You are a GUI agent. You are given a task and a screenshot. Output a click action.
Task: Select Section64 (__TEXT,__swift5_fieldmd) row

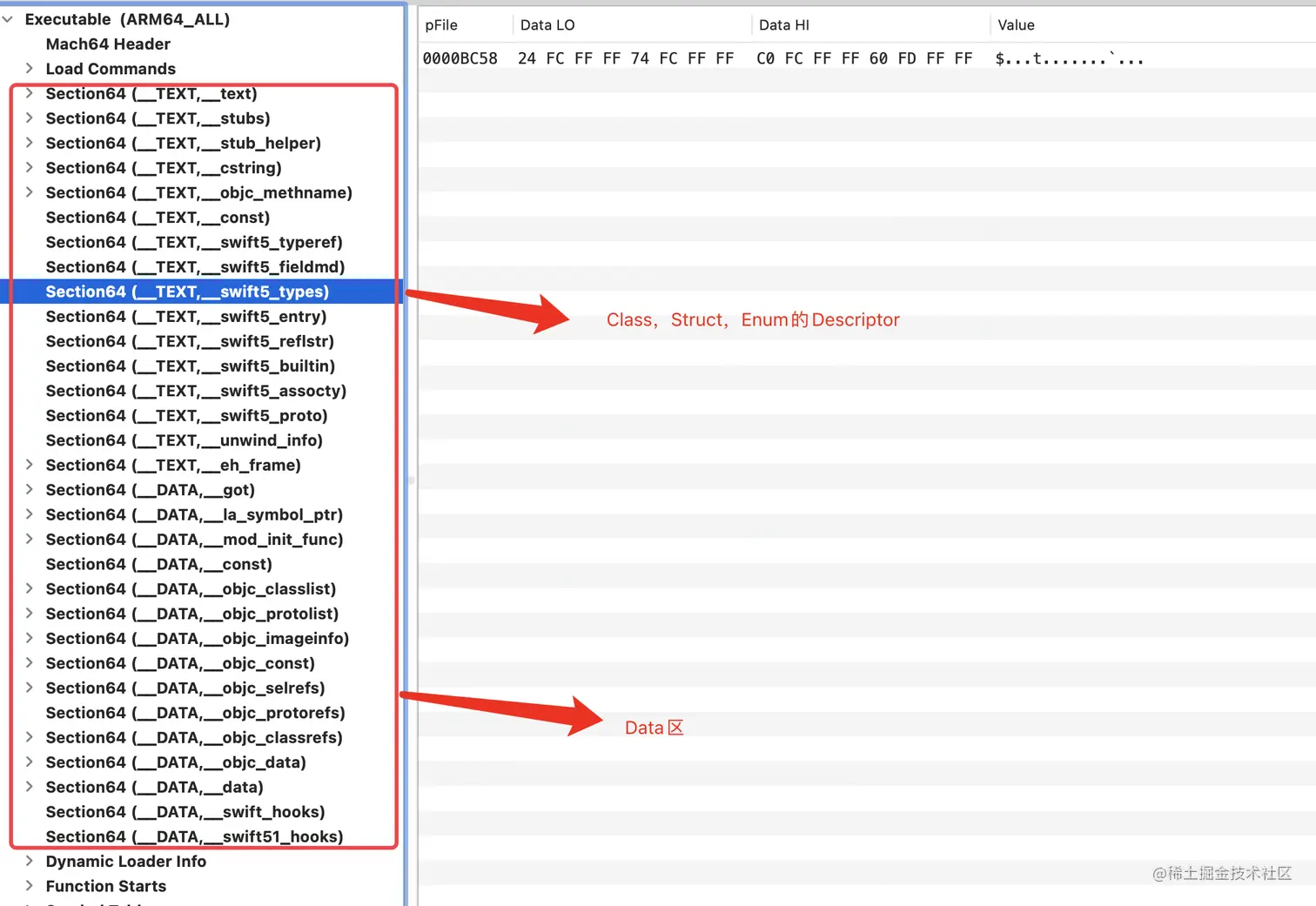click(202, 267)
